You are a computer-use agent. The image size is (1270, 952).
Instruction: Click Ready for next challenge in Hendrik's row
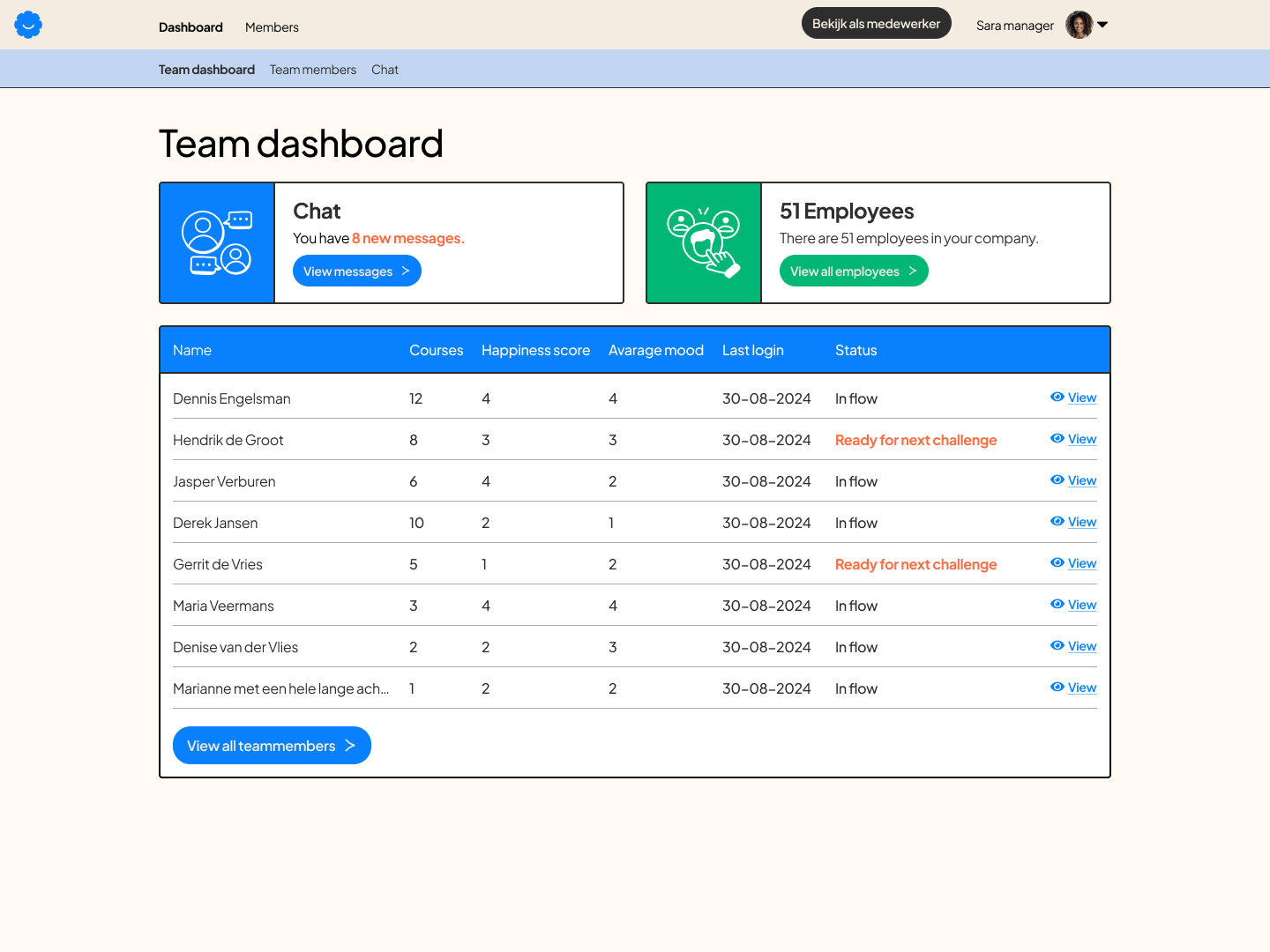coord(916,440)
